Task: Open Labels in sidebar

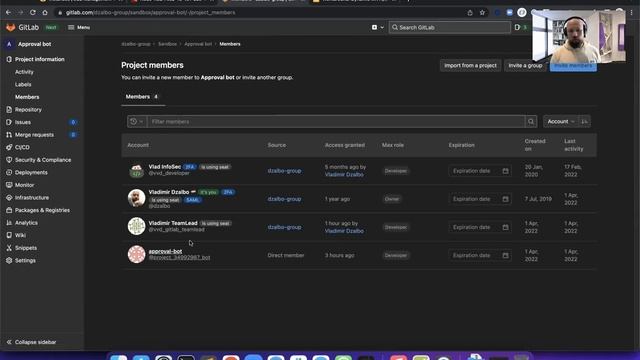Action: 23,84
